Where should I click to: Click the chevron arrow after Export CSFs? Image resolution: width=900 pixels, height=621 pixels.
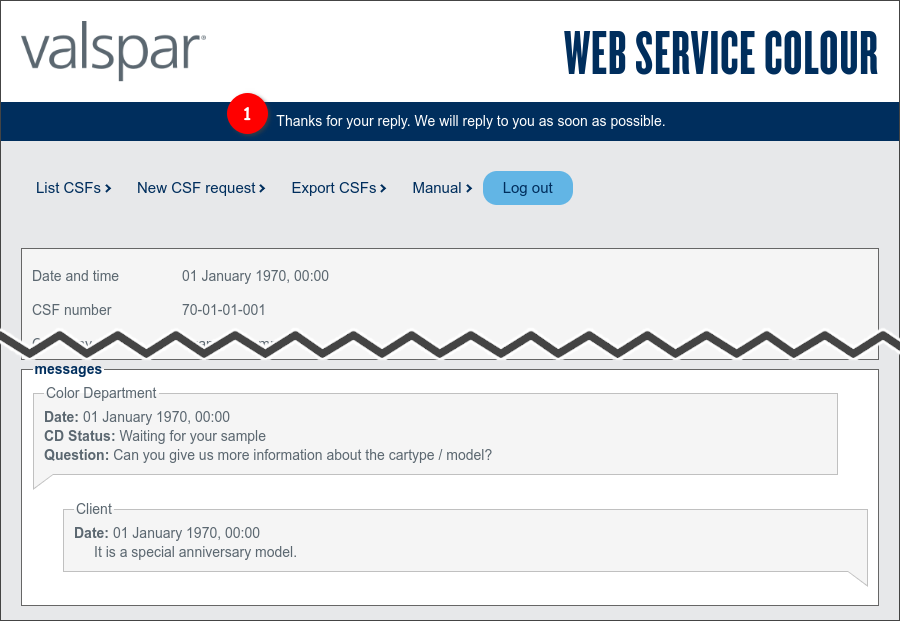tap(383, 188)
